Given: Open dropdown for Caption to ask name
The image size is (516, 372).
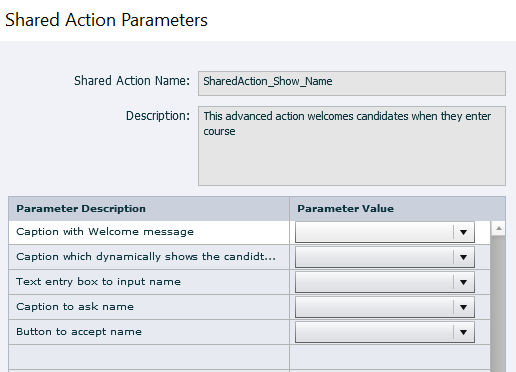Looking at the screenshot, I should point(385,307).
